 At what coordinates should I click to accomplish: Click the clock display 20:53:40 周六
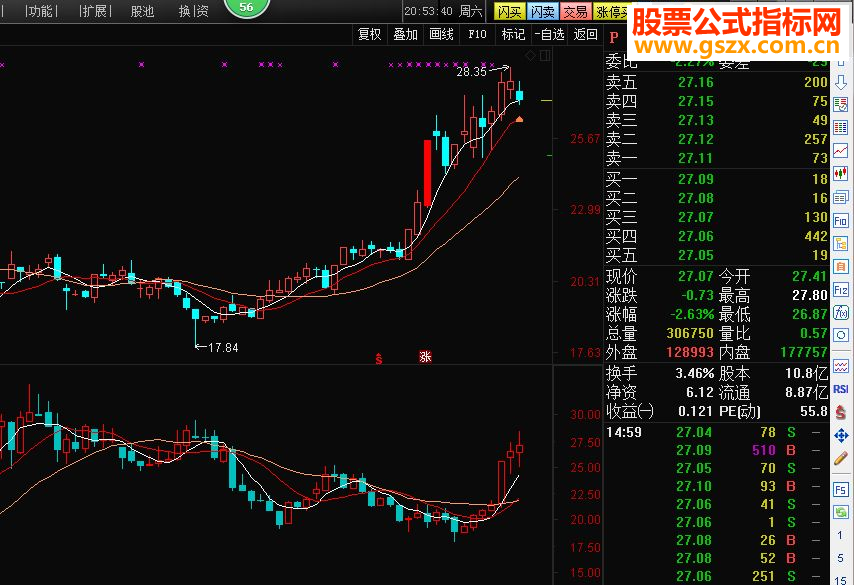(x=443, y=11)
